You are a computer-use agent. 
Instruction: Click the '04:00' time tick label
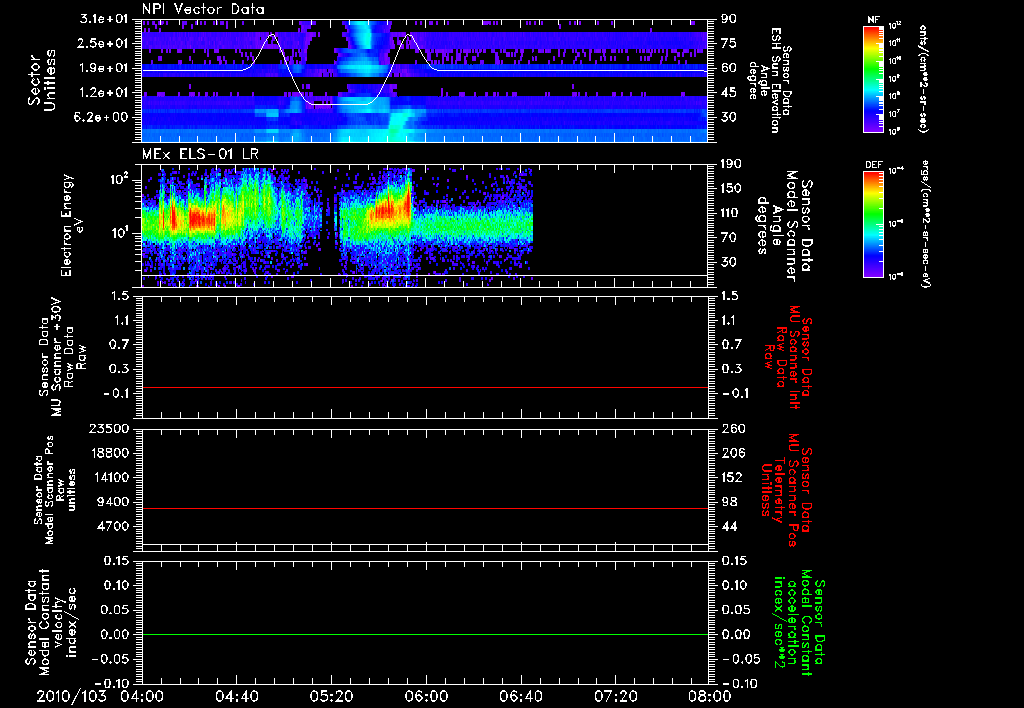pos(142,696)
